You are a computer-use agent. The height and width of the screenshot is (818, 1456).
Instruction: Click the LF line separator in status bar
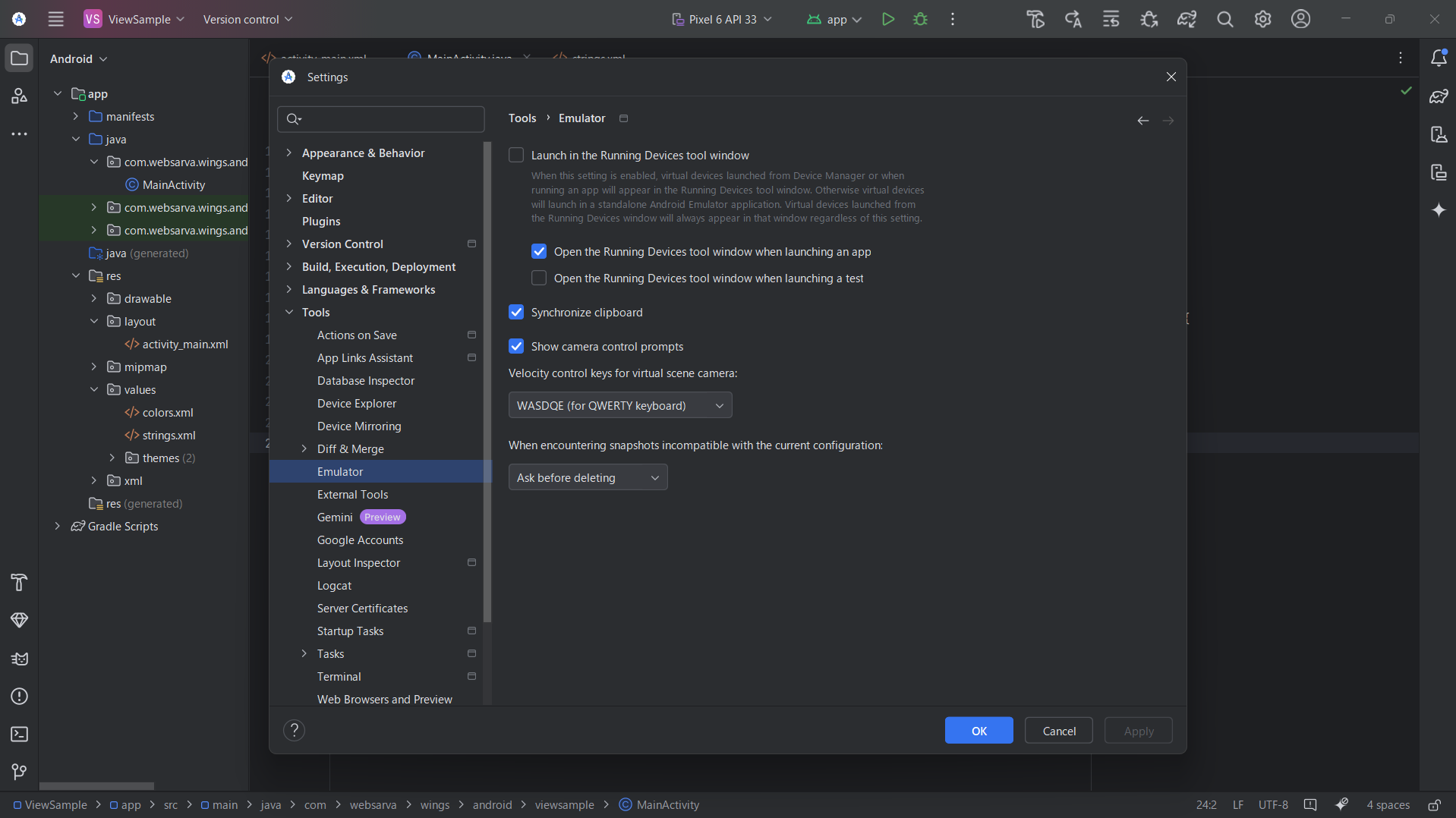(x=1238, y=805)
